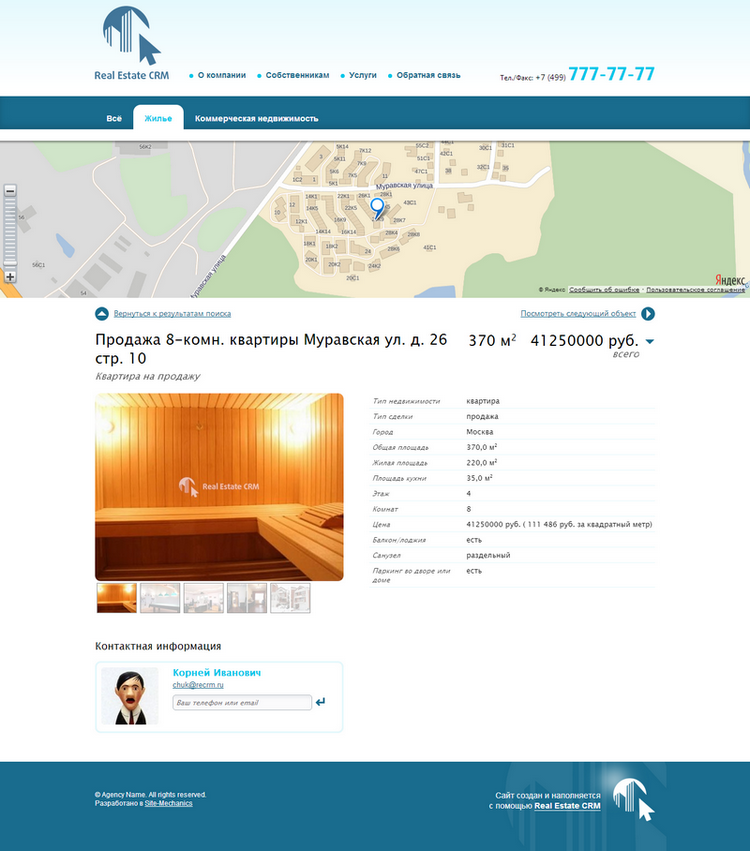
Task: Open Пользовательское соглашение map link
Action: (x=696, y=290)
